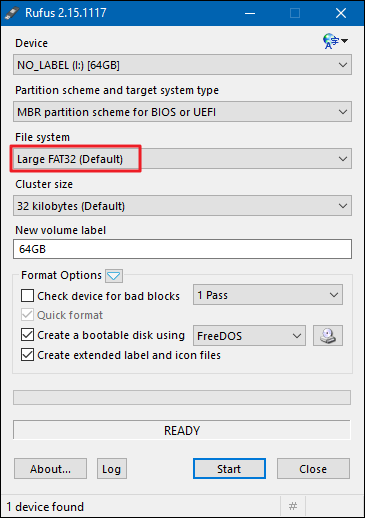Viewport: 365px width, 518px height.
Task: Expand the Cluster size dropdown
Action: click(x=182, y=206)
